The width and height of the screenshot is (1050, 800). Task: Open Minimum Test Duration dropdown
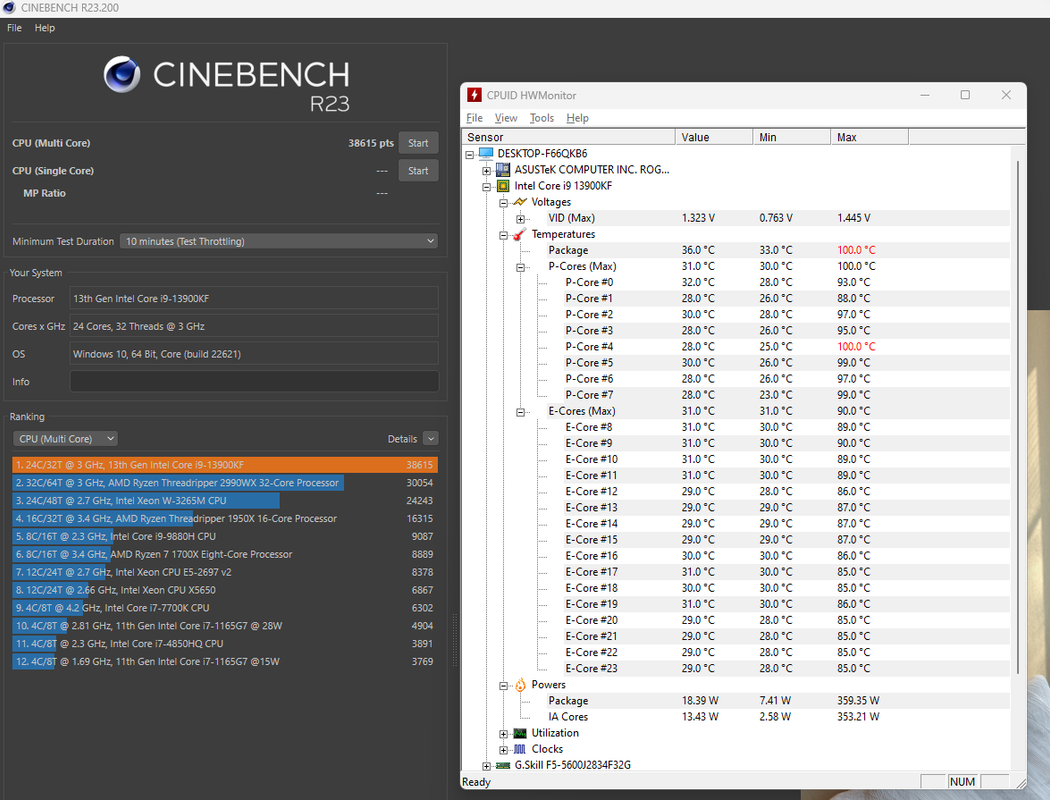[x=279, y=241]
